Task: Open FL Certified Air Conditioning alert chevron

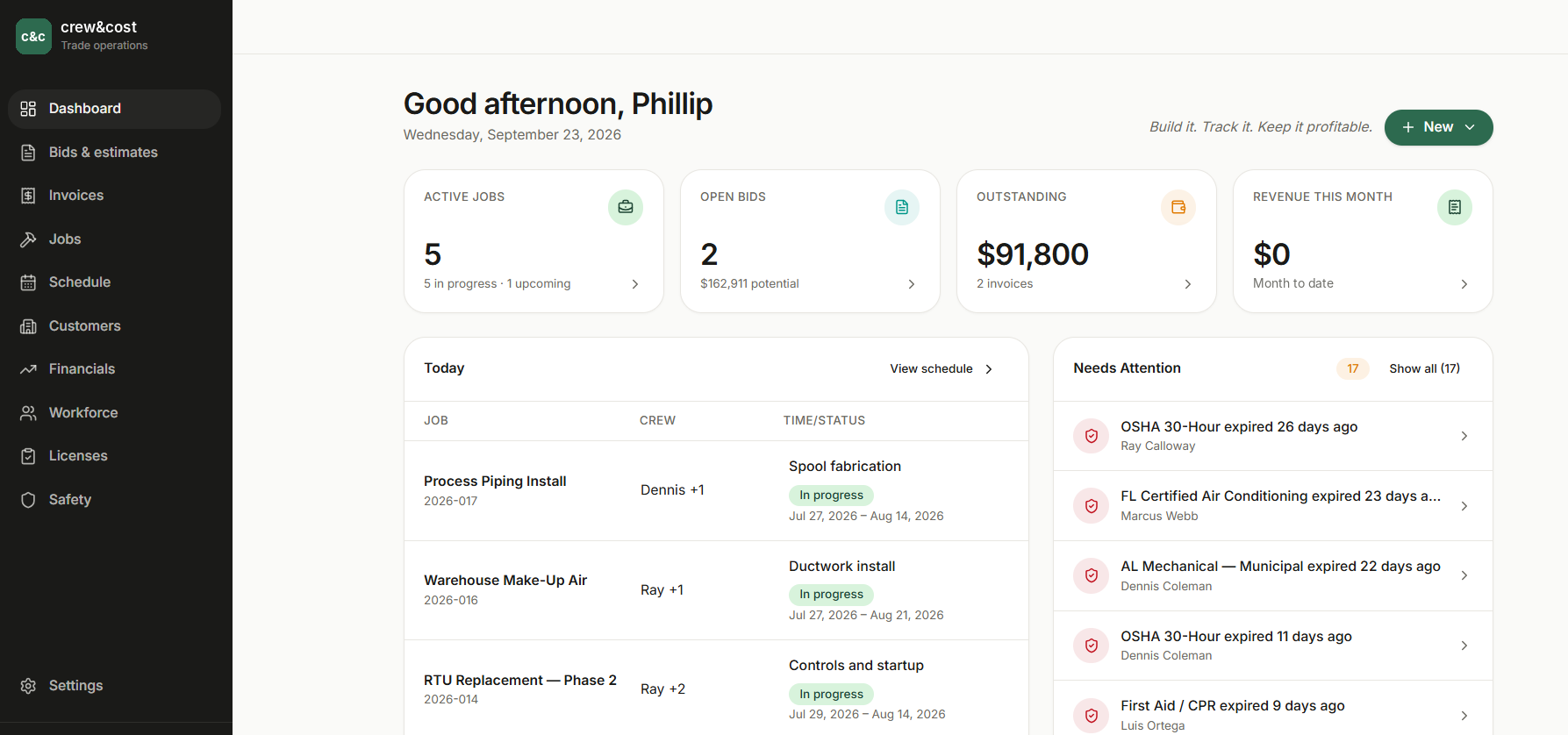Action: [x=1464, y=506]
